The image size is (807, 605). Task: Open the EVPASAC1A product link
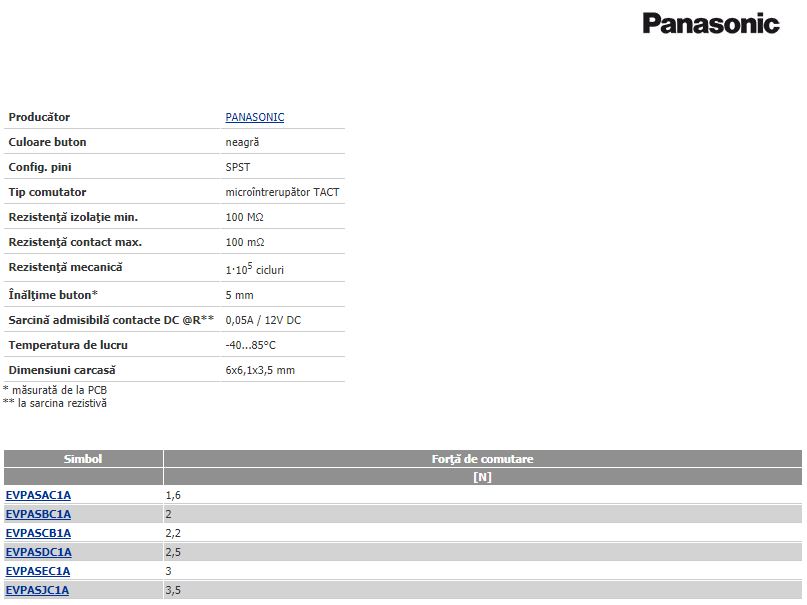pyautogui.click(x=38, y=495)
